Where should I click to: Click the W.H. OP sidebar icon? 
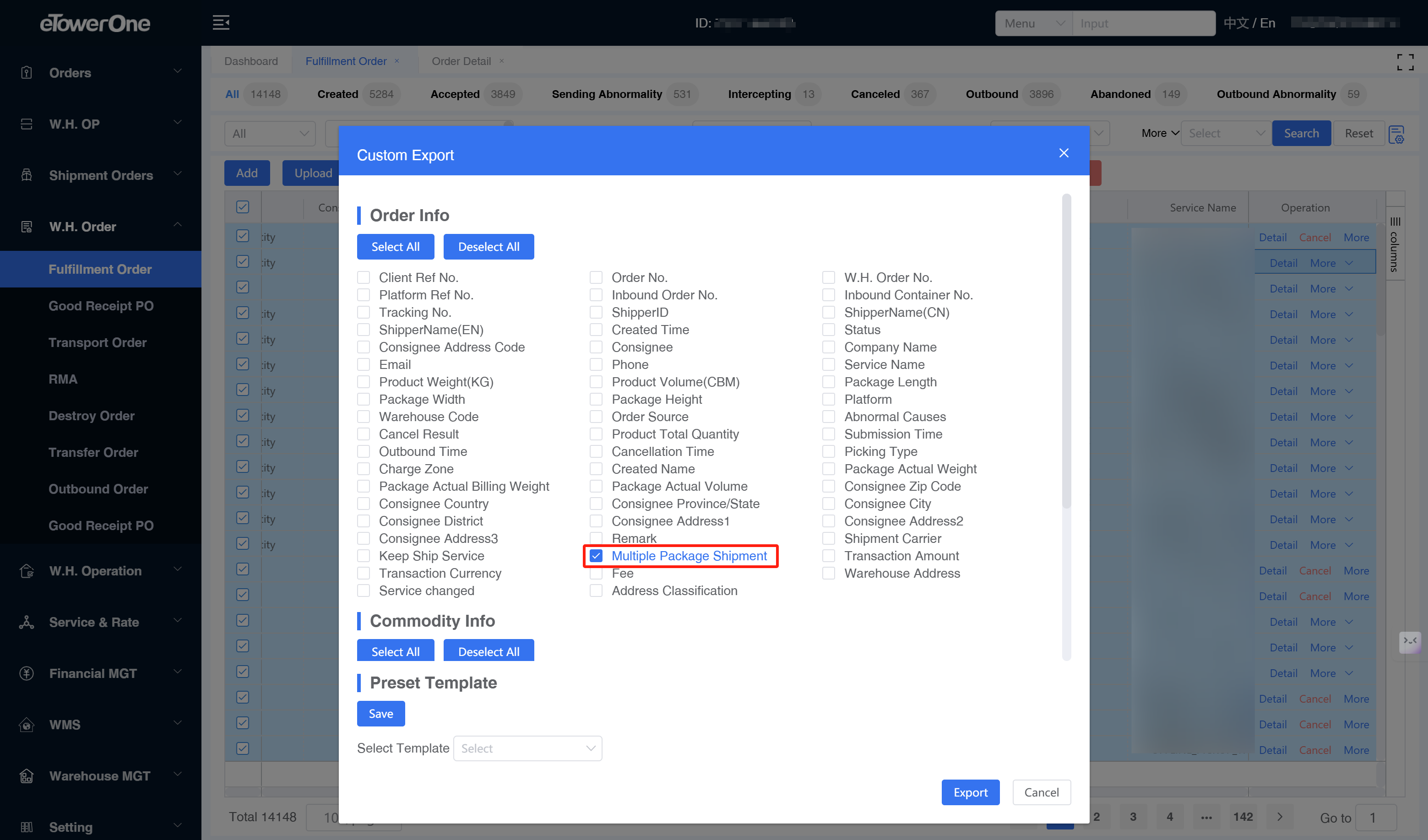(27, 124)
